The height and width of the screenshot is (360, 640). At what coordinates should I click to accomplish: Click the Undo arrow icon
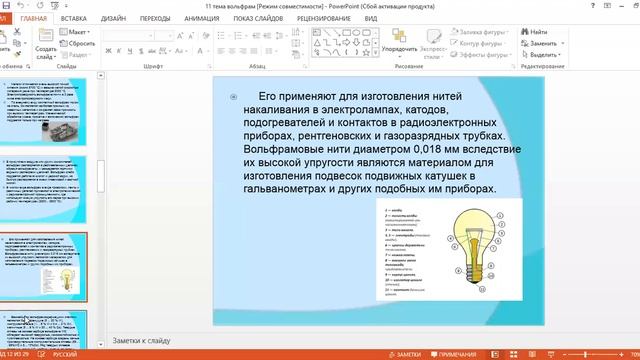(x=20, y=6)
